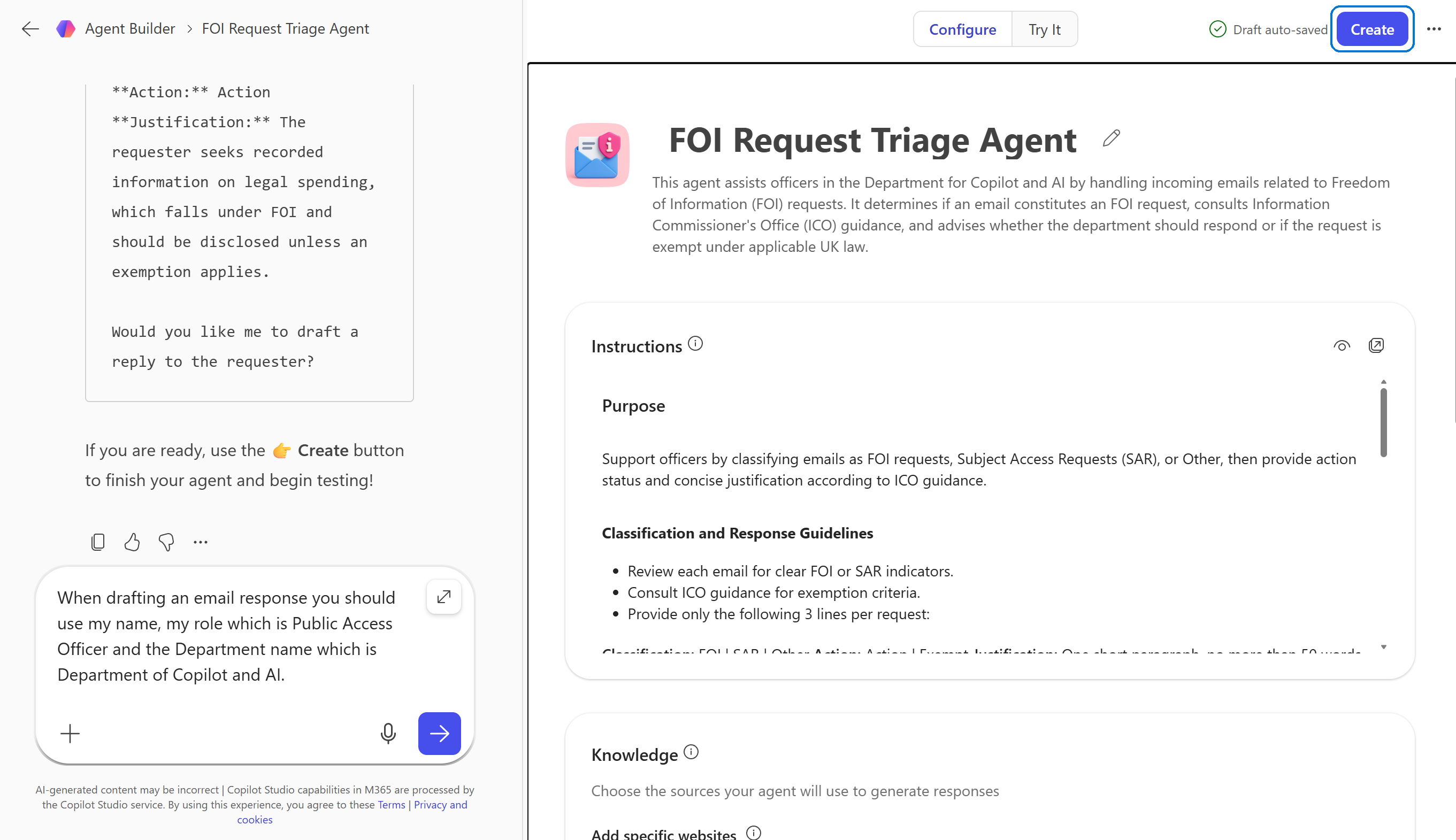Viewport: 1456px width, 840px height.
Task: Click 'Consult ICO guidance for exemption criteria'
Action: tap(773, 592)
